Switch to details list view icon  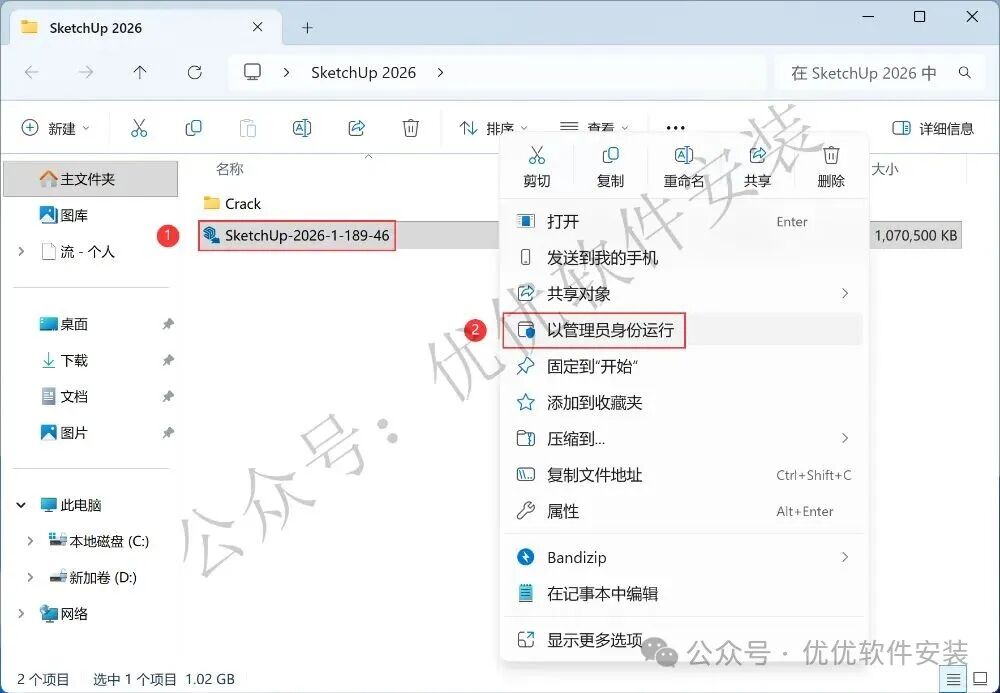click(x=953, y=680)
